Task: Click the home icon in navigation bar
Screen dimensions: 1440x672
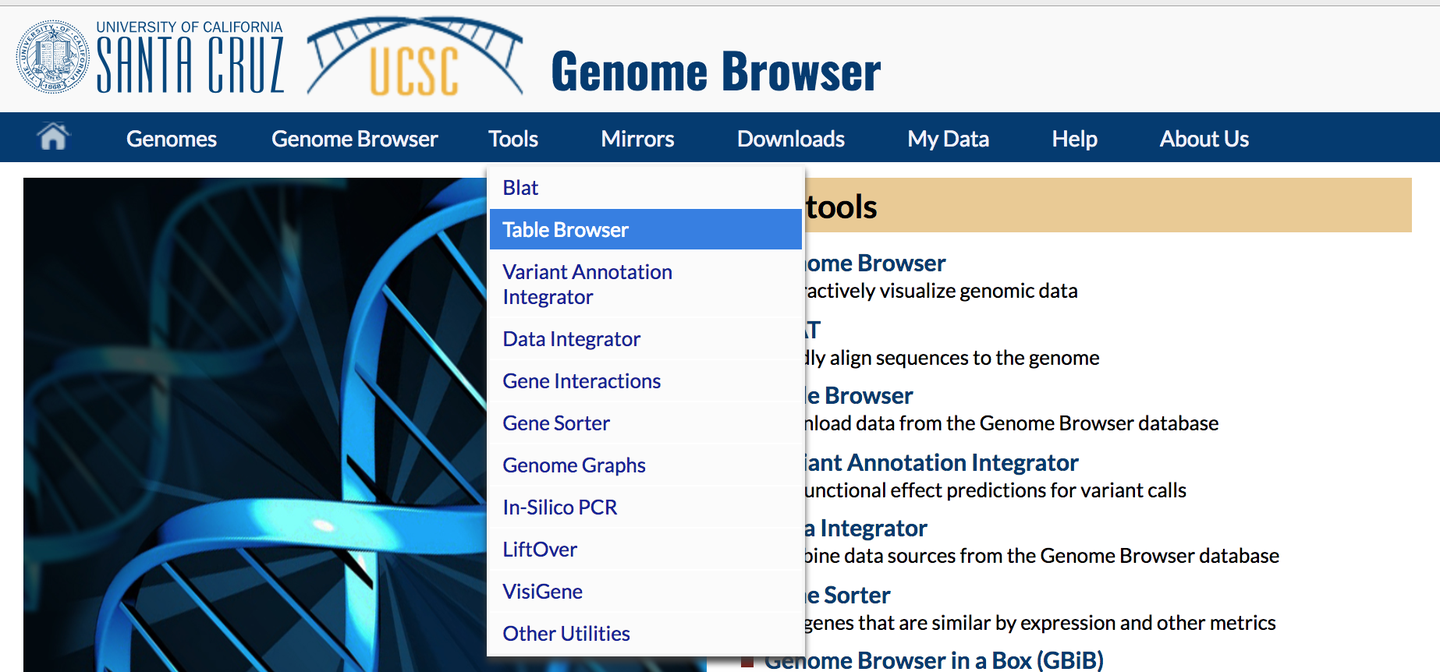Action: 52,138
